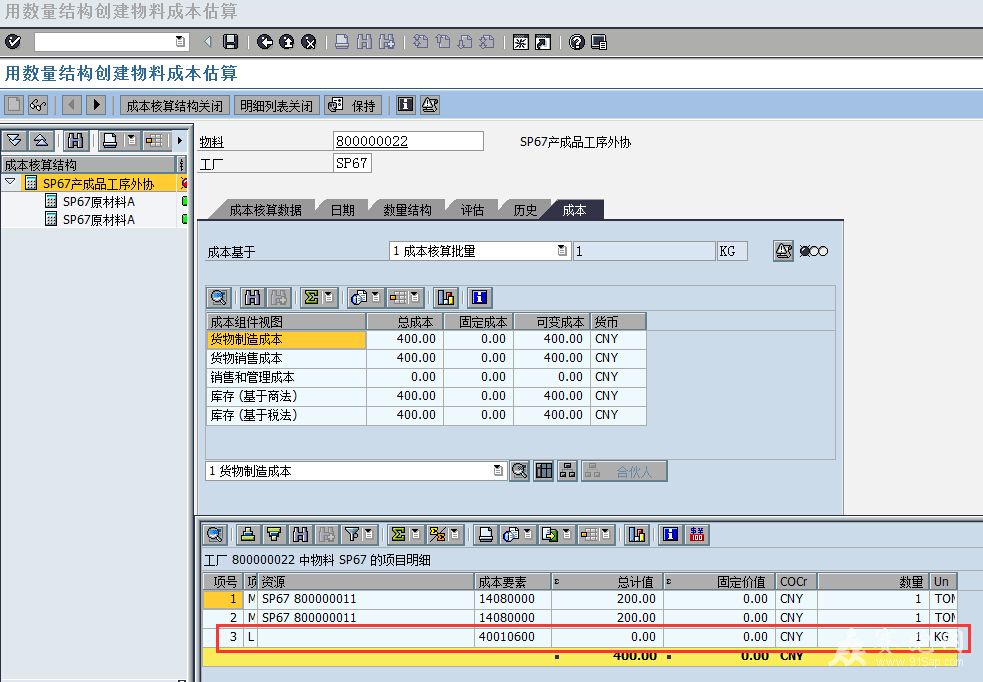Click table grid icon beside view dropdown
Viewport: 983px width, 682px height.
pos(544,470)
